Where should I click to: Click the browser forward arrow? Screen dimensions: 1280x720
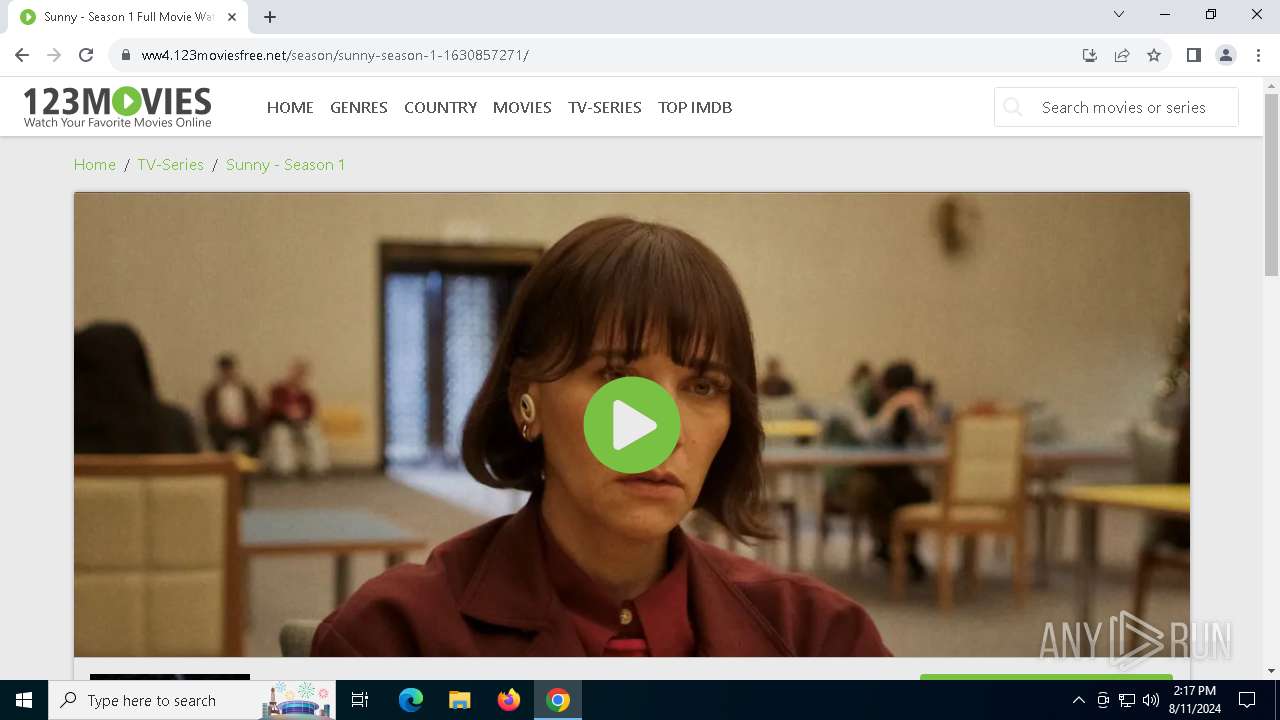(54, 55)
